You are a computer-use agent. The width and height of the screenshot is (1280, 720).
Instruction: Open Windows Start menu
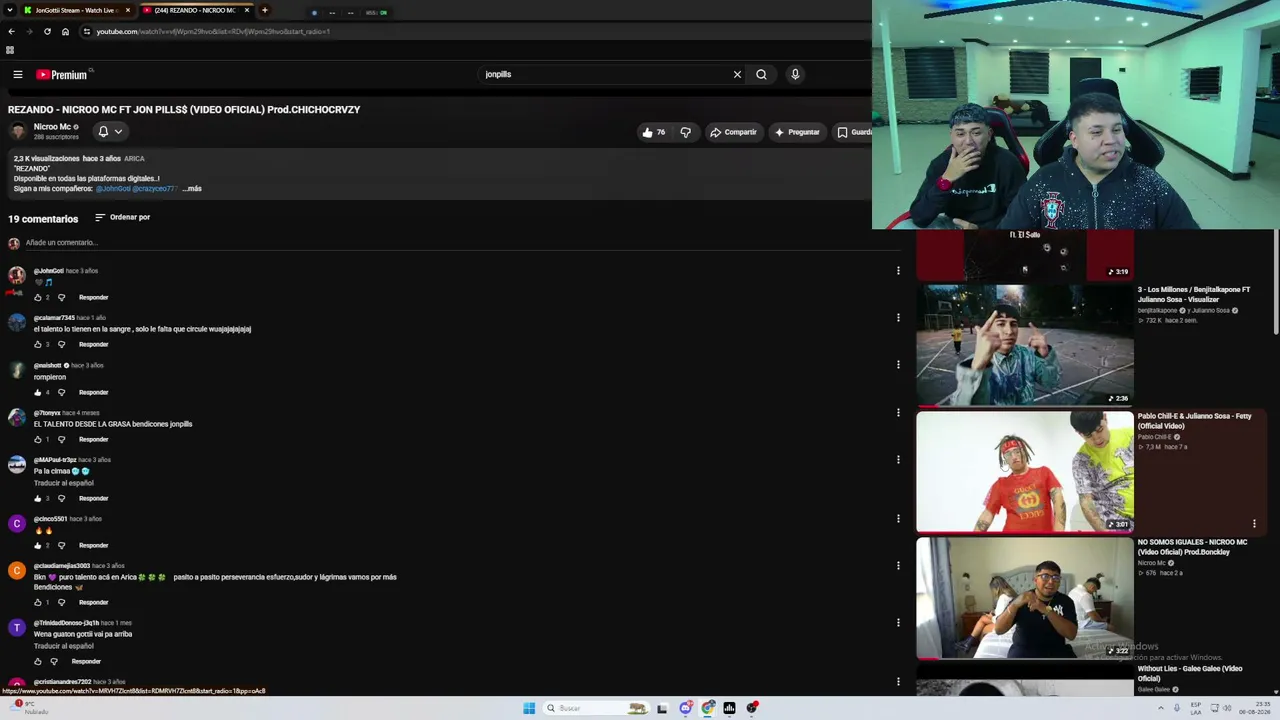[x=529, y=708]
